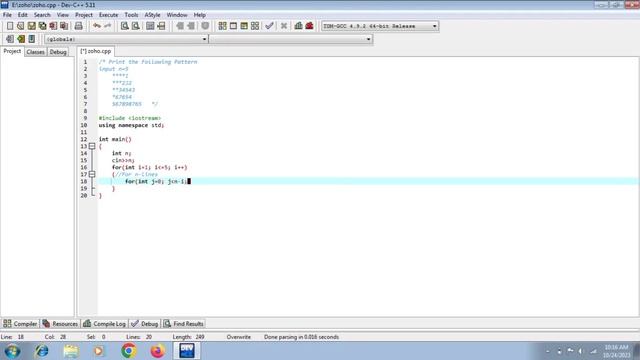The height and width of the screenshot is (360, 640).
Task: Click the Close All toolbar icon
Action: click(64, 26)
